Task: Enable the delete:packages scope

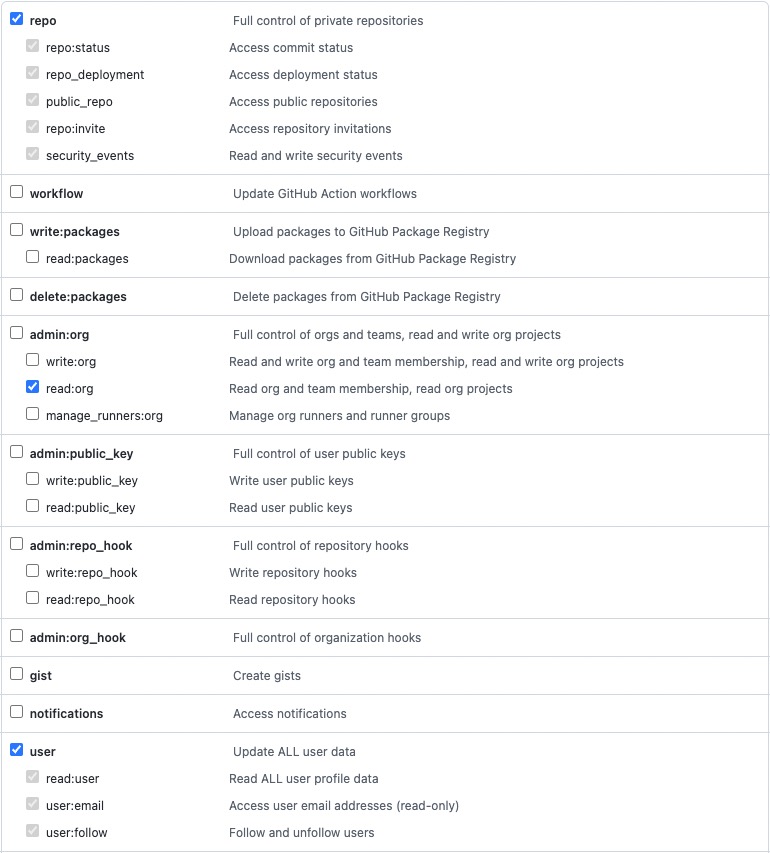Action: tap(16, 295)
